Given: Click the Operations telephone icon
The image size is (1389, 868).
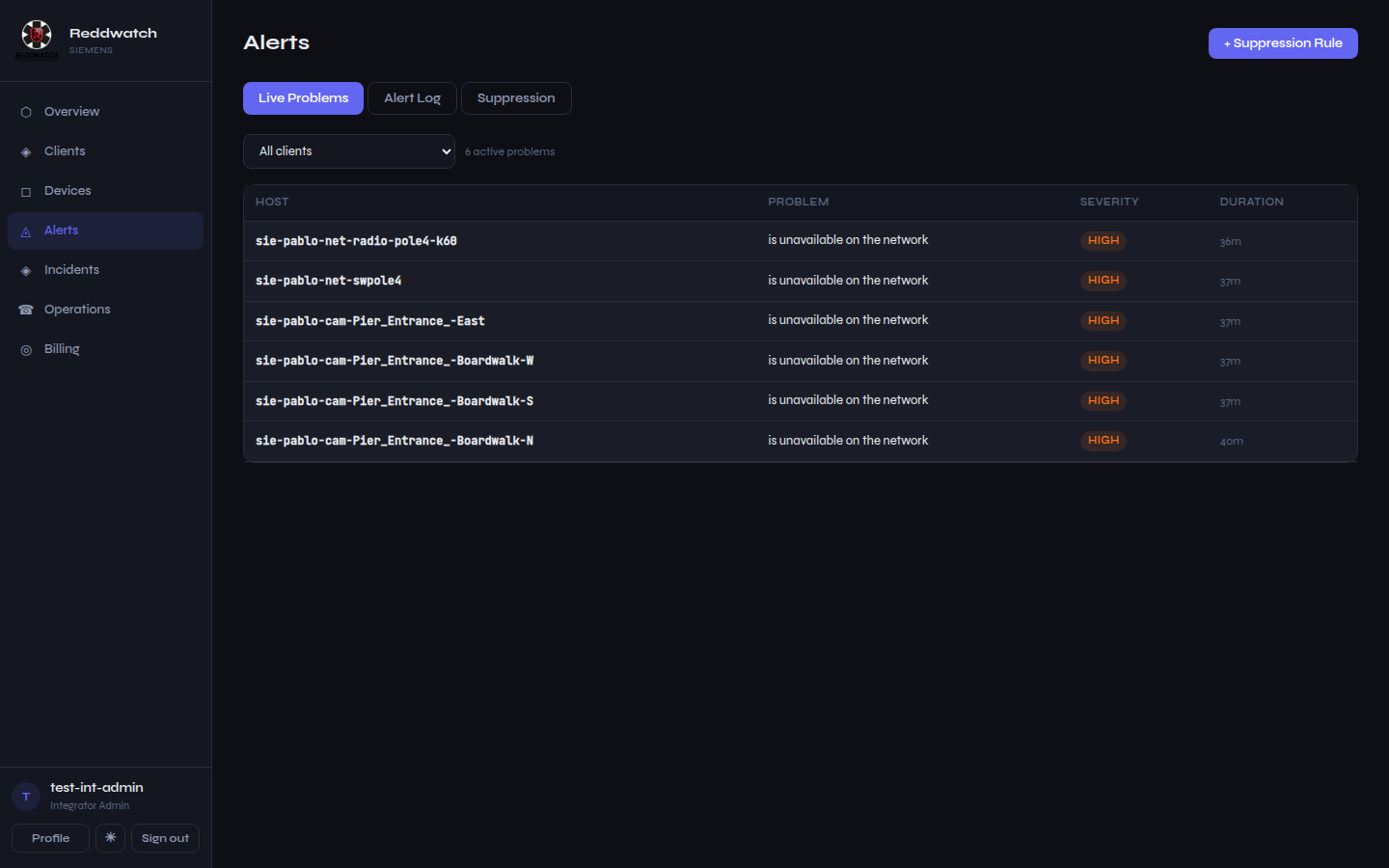Looking at the screenshot, I should [x=26, y=310].
